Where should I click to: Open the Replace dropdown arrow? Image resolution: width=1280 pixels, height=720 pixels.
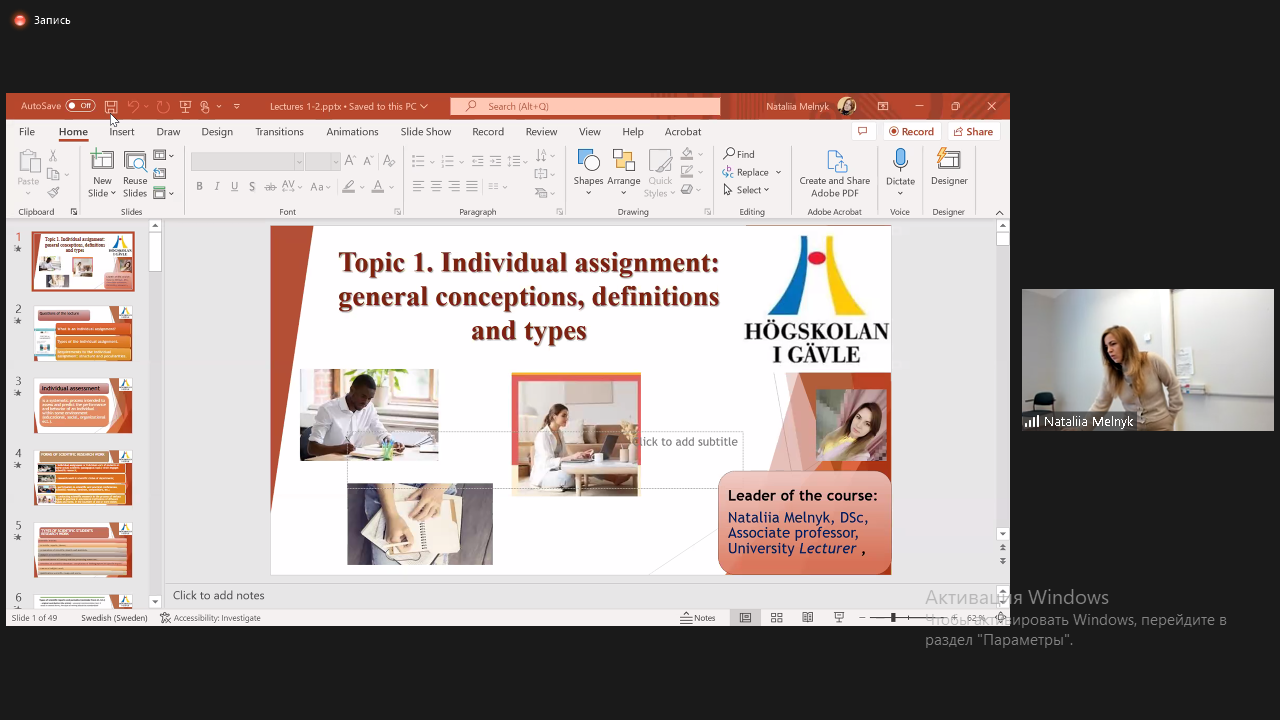click(x=779, y=172)
